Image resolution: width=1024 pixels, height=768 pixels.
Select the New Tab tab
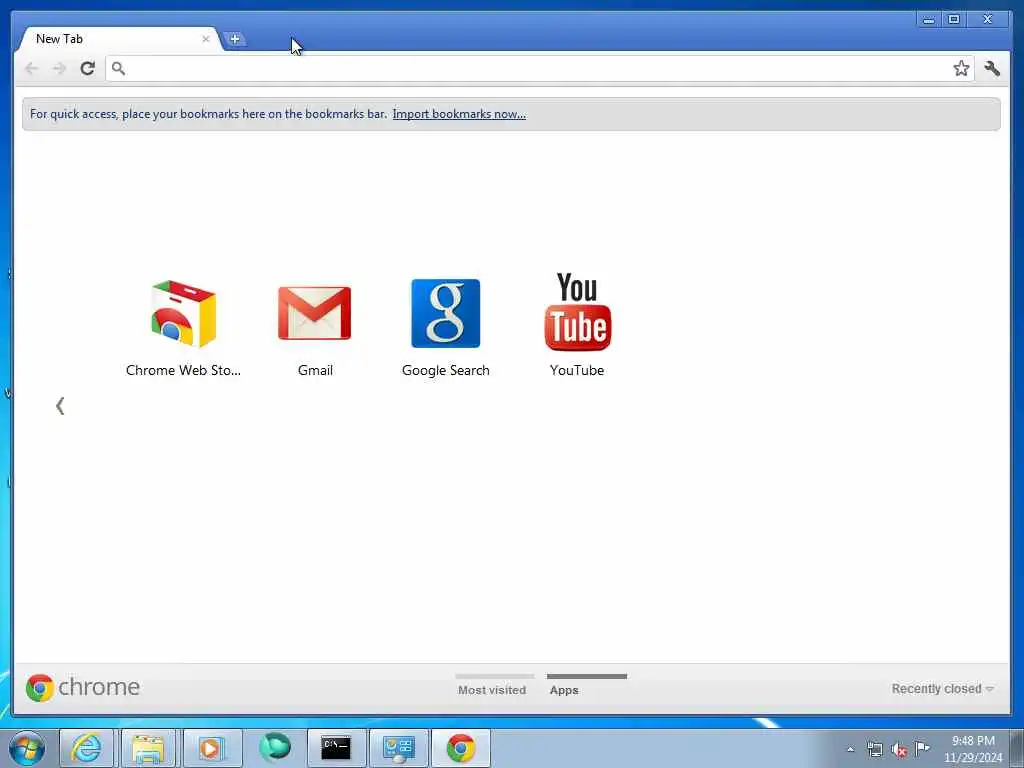coord(118,39)
